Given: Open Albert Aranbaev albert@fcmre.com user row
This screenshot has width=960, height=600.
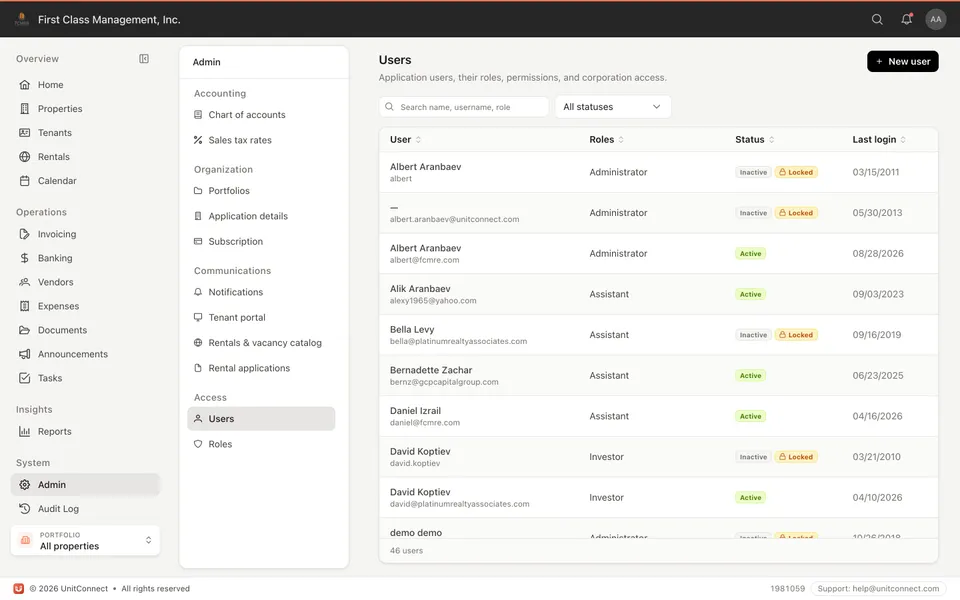Looking at the screenshot, I should [658, 253].
